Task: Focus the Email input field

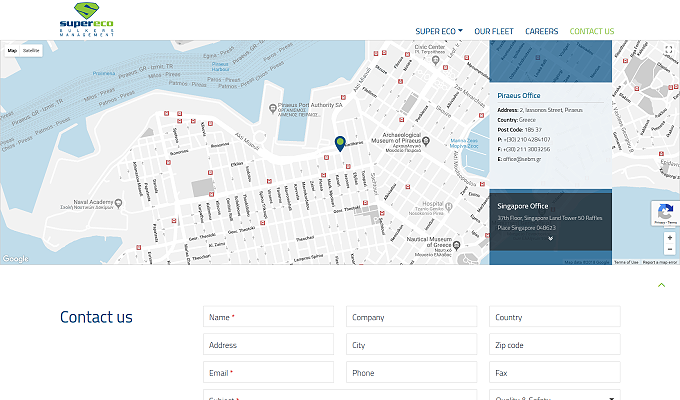Action: click(268, 372)
